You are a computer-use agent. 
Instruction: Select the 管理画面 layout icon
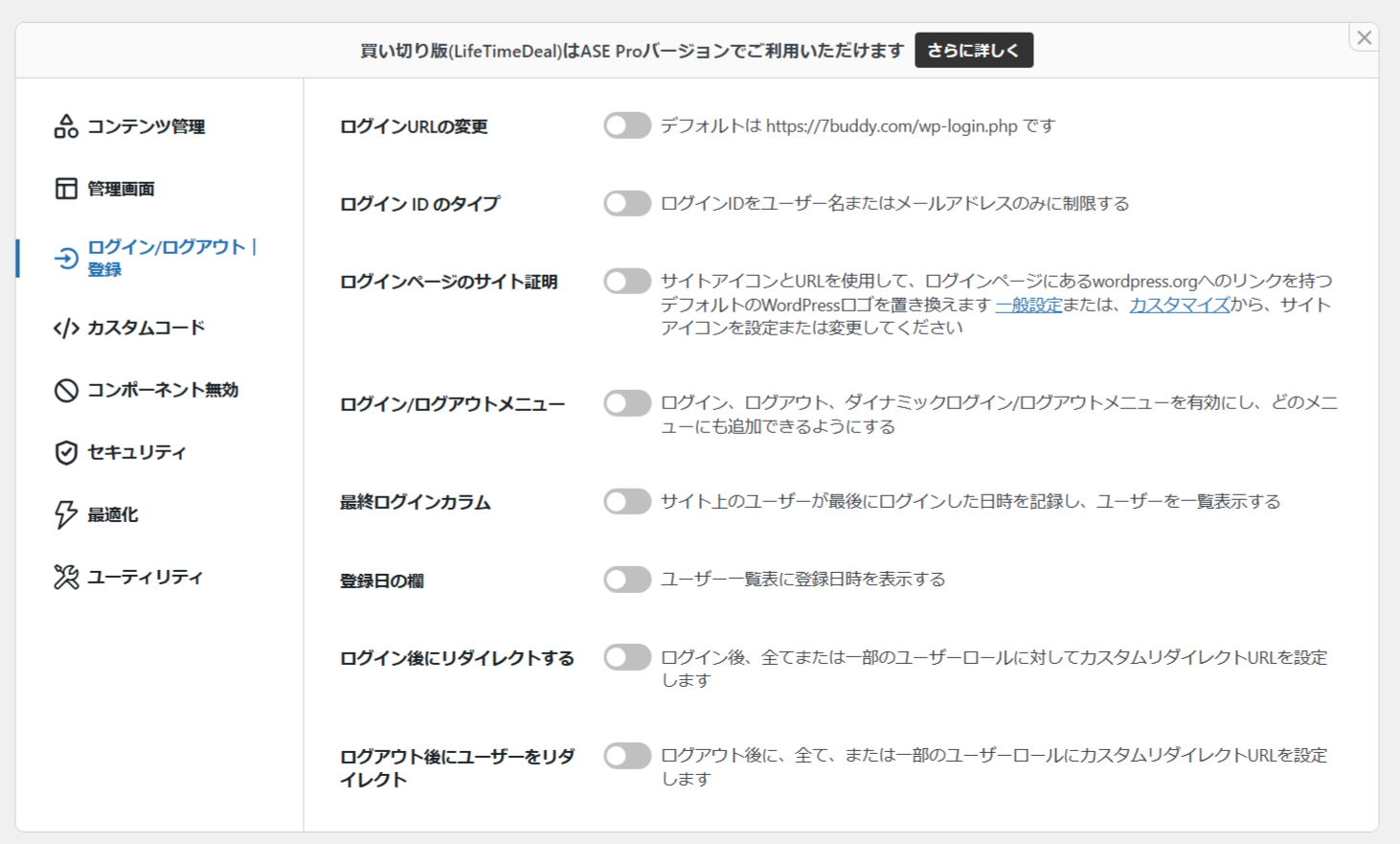click(x=66, y=189)
